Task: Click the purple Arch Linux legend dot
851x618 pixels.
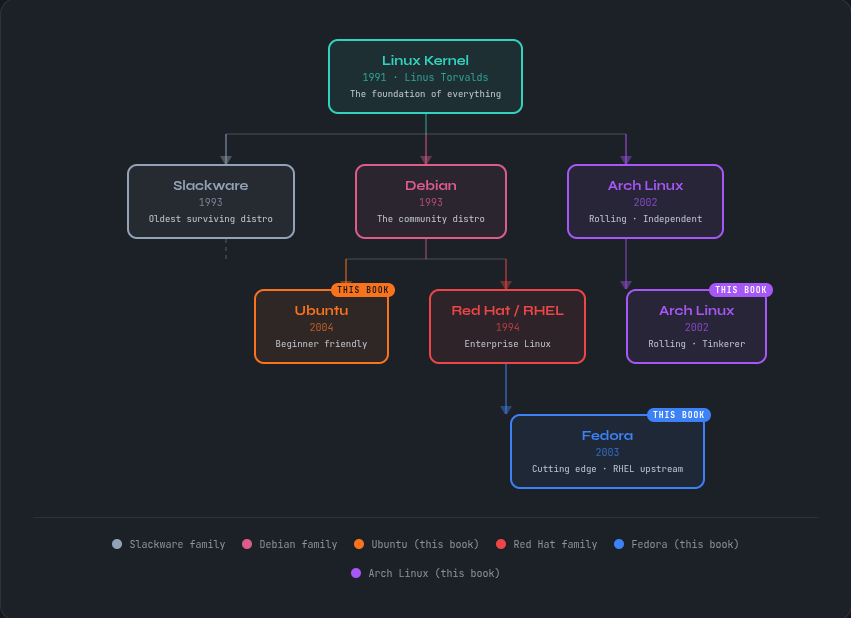Action: pos(356,573)
